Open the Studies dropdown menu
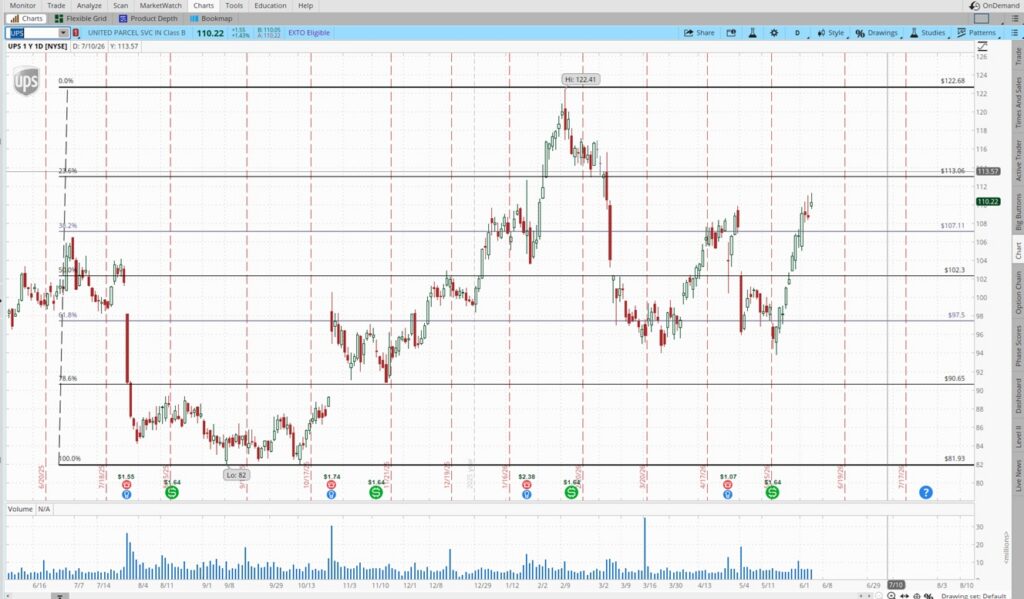The image size is (1024, 599). (x=928, y=33)
